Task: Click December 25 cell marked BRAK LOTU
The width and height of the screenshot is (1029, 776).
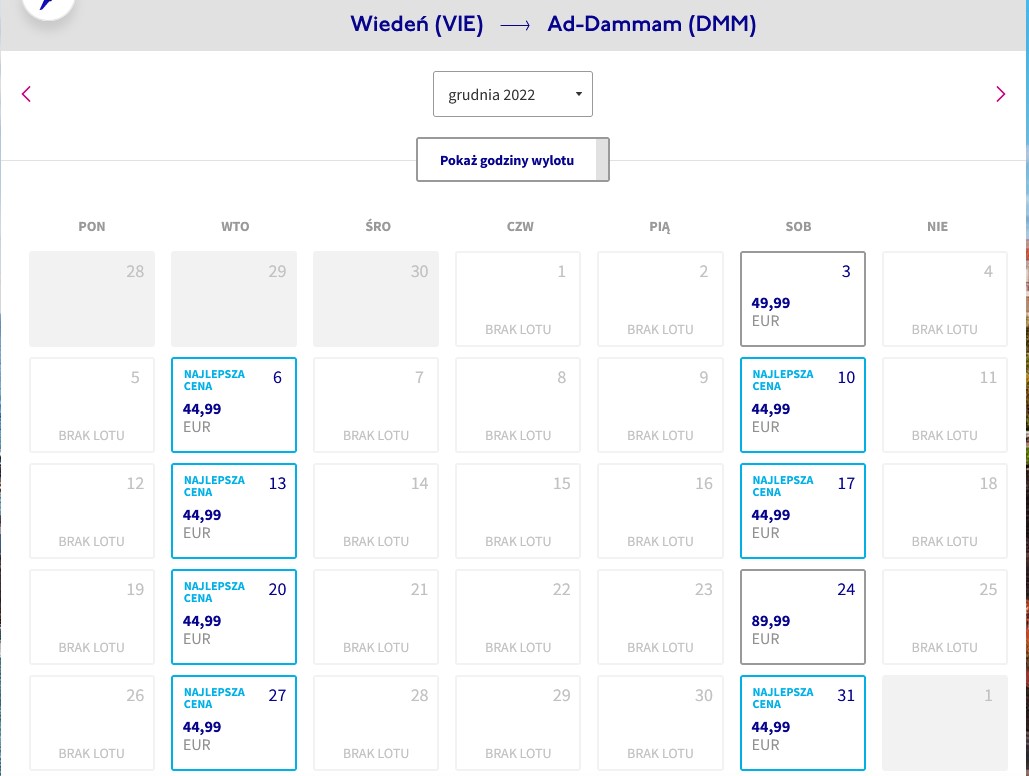Action: click(944, 617)
